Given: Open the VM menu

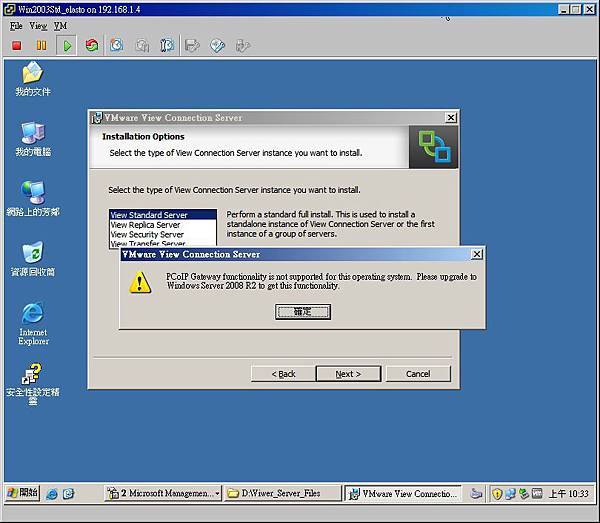Looking at the screenshot, I should pyautogui.click(x=60, y=26).
